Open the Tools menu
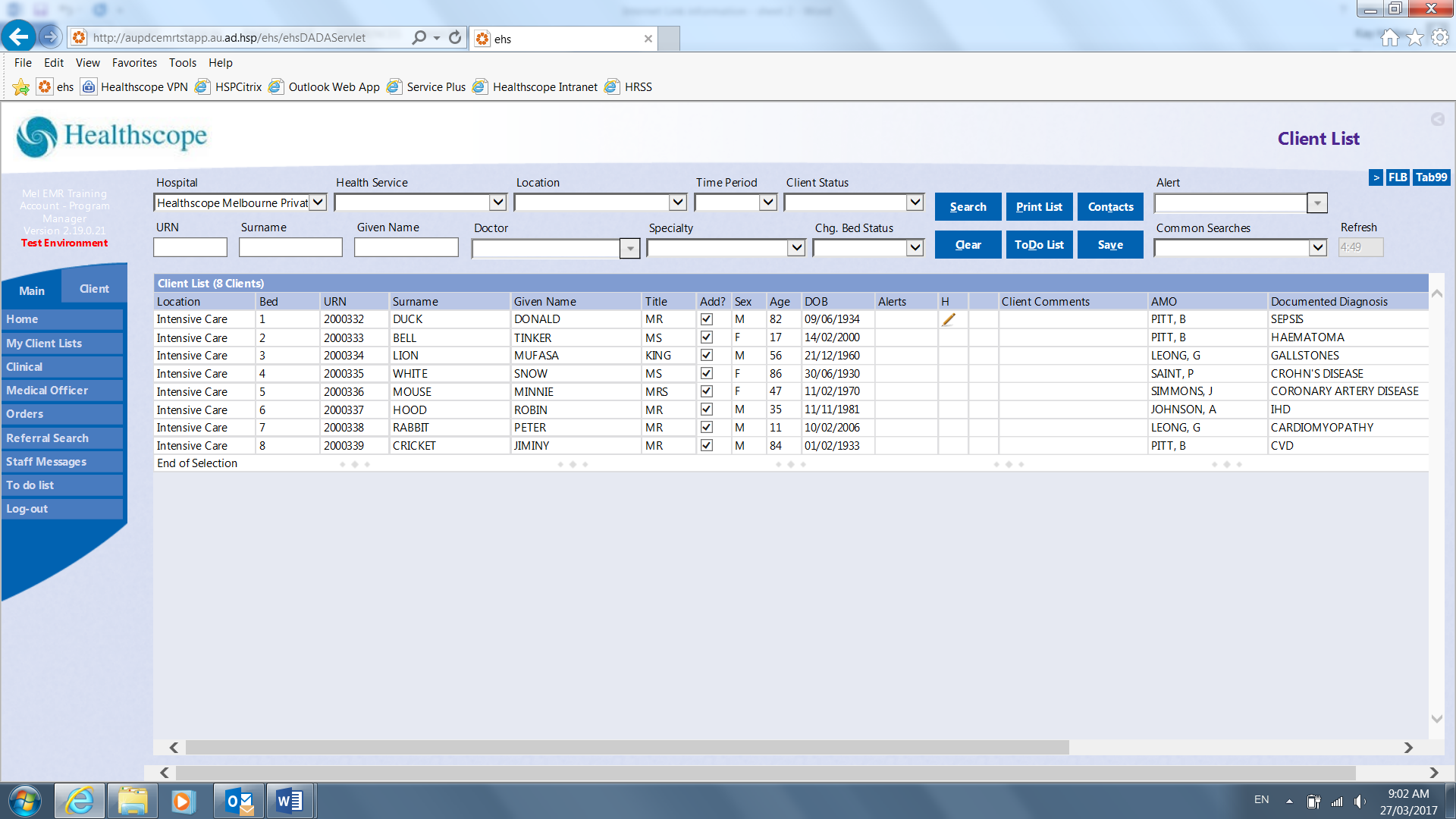 point(182,63)
